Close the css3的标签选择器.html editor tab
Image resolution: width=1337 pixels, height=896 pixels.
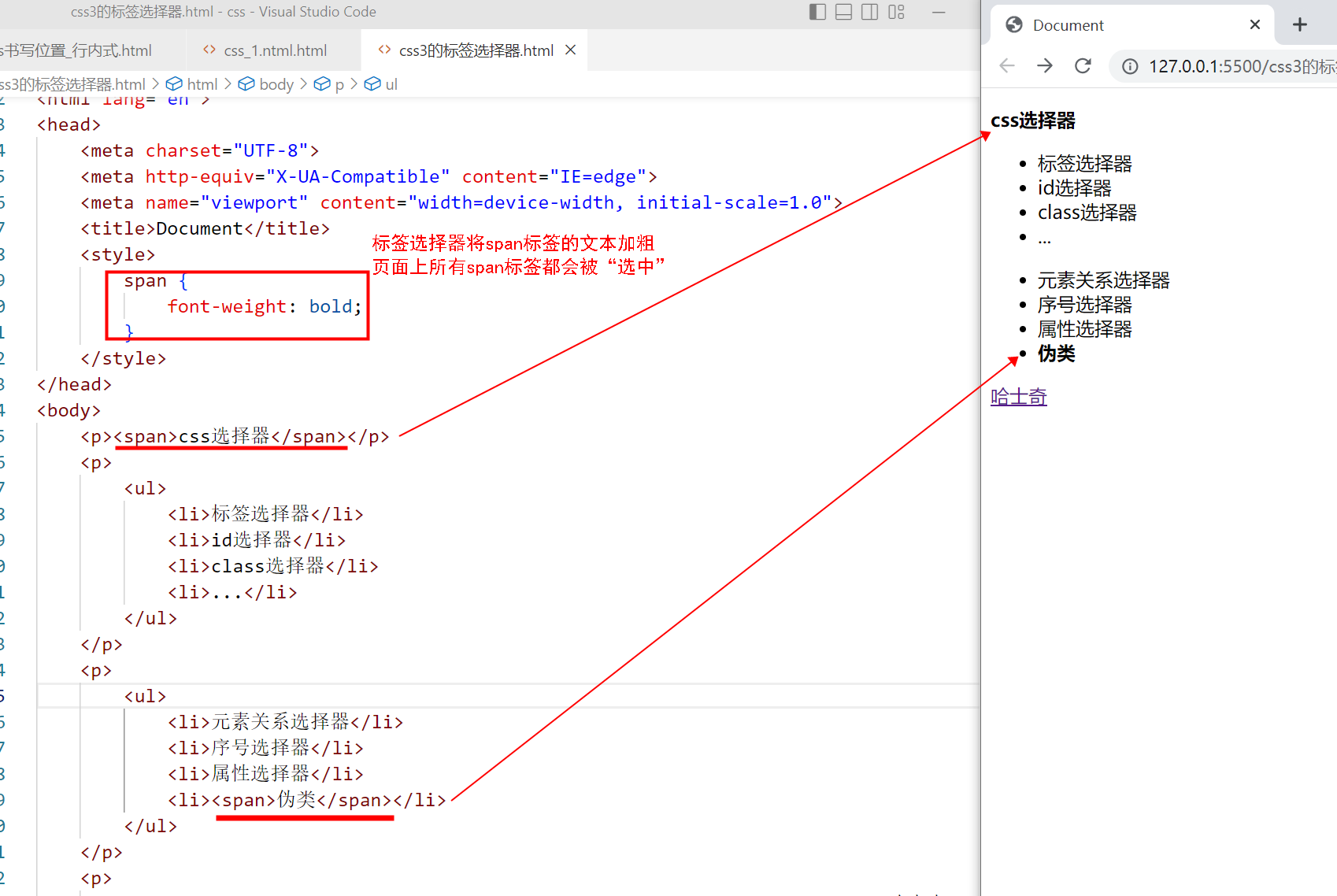point(570,50)
